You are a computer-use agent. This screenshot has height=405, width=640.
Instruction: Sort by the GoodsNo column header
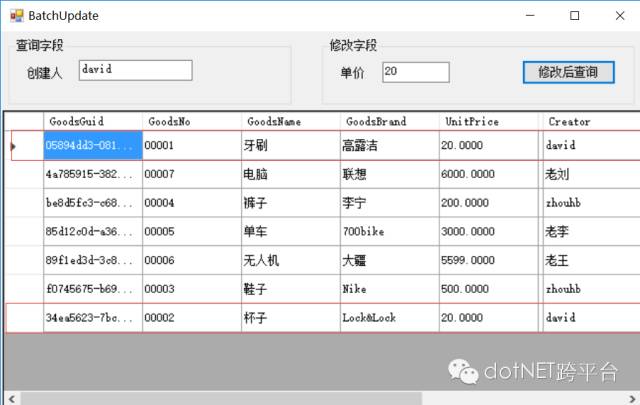click(192, 121)
